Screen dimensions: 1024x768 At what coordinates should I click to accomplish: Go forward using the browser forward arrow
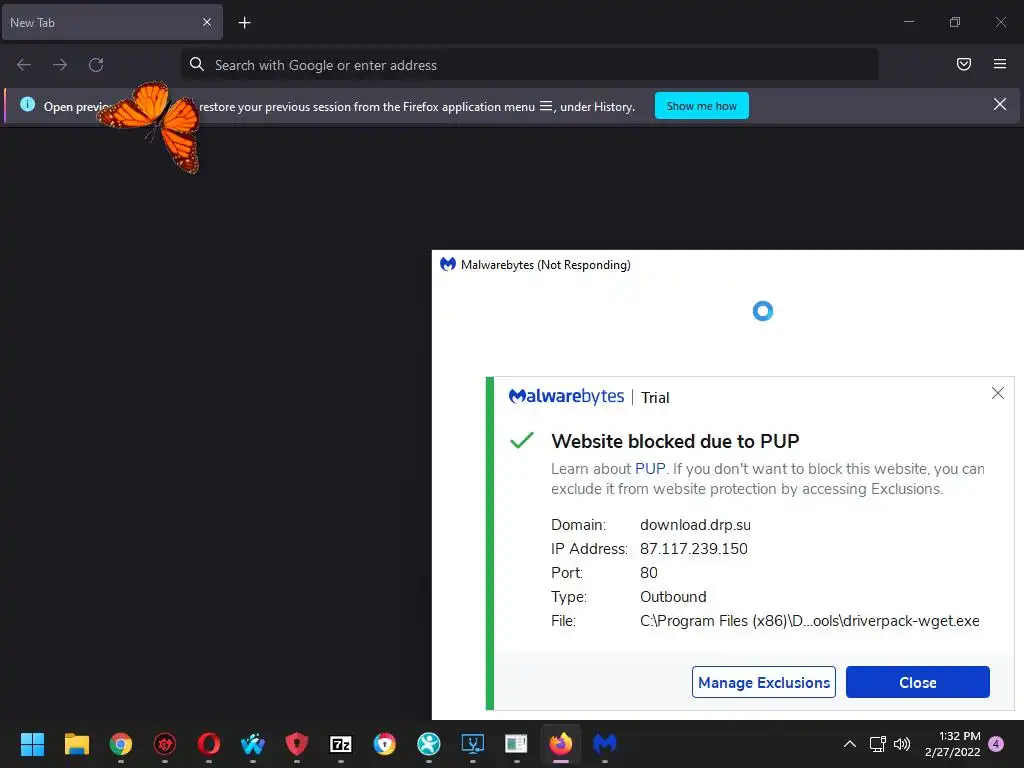pos(60,65)
